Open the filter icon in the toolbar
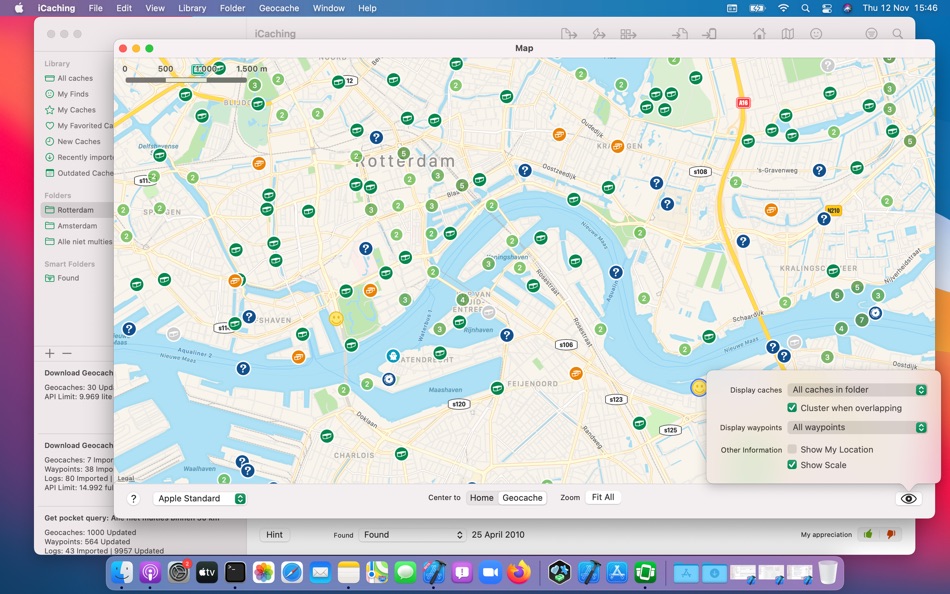The image size is (950, 594). coord(871,33)
